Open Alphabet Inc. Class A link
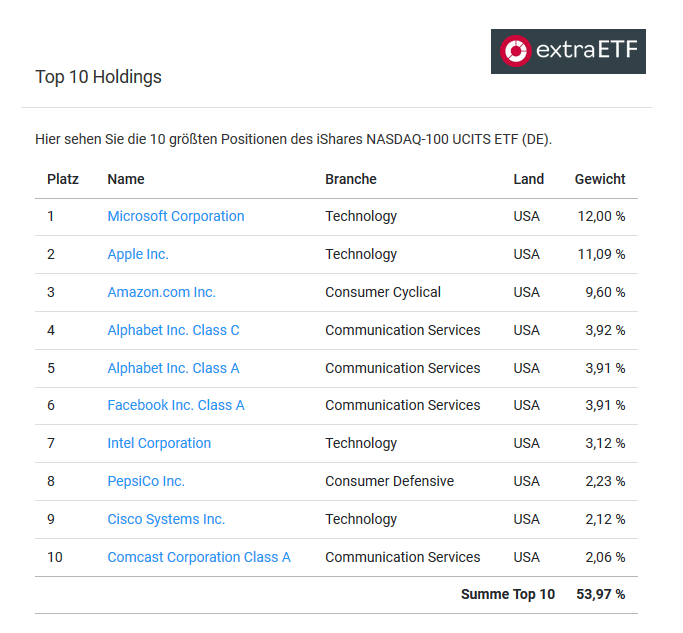683x633 pixels. pyautogui.click(x=173, y=368)
